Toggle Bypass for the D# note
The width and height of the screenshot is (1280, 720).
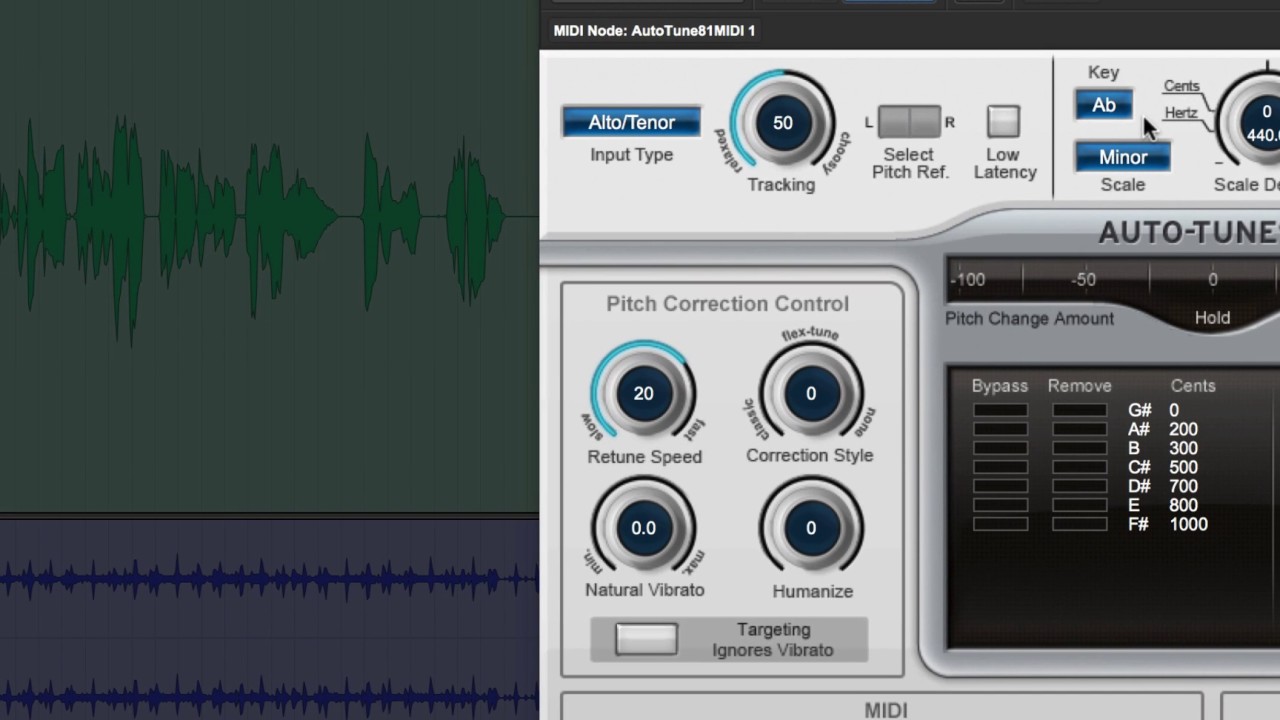1000,486
